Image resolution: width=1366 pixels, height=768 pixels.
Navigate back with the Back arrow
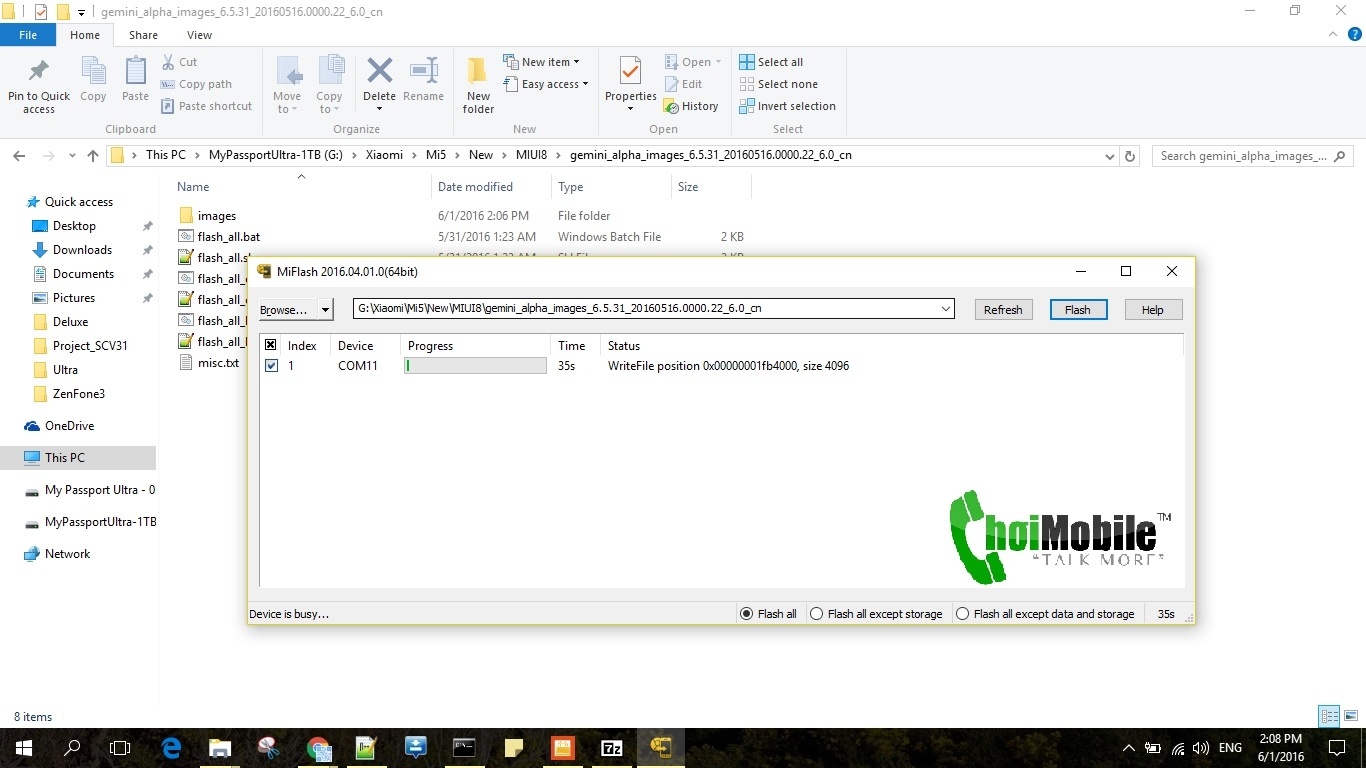(19, 156)
